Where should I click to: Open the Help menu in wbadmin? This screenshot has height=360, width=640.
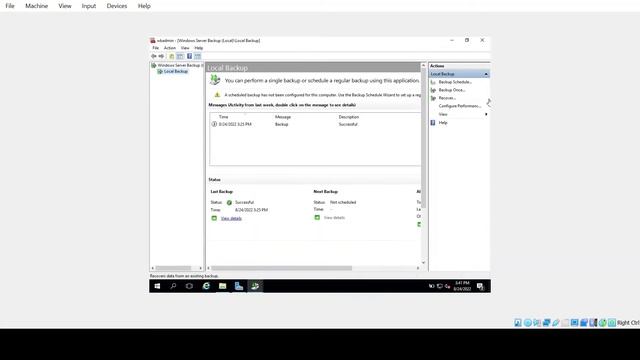198,48
